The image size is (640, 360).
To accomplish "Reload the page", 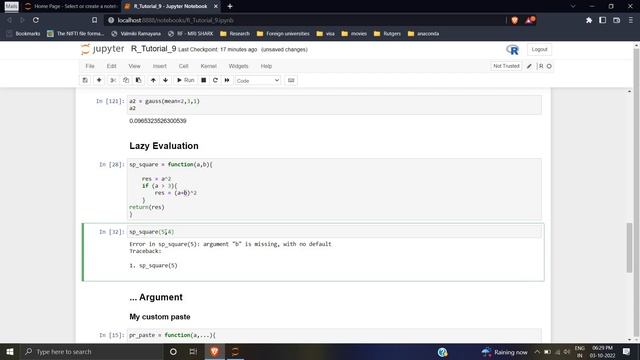I will [x=36, y=20].
